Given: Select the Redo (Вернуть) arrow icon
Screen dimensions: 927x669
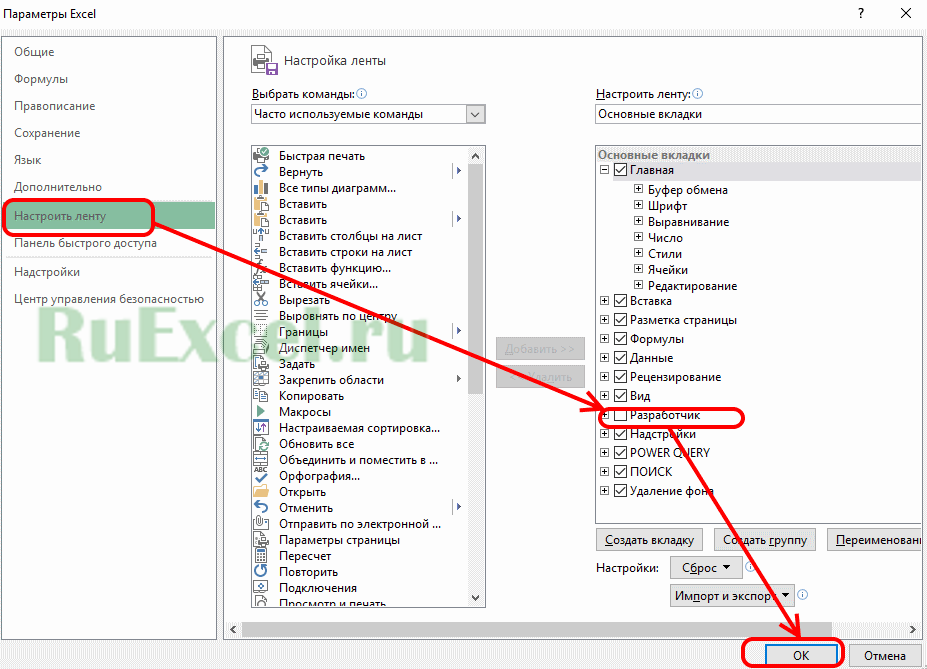Looking at the screenshot, I should click(x=261, y=171).
